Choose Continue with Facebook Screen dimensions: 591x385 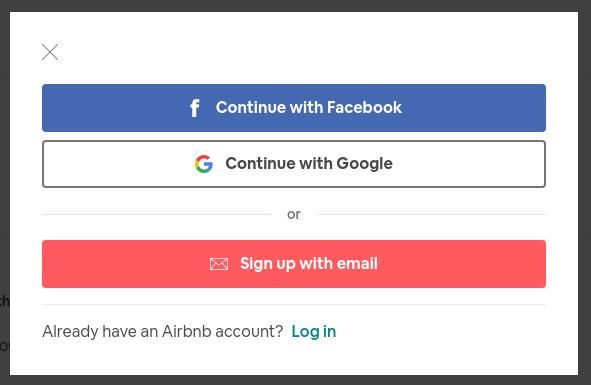294,108
